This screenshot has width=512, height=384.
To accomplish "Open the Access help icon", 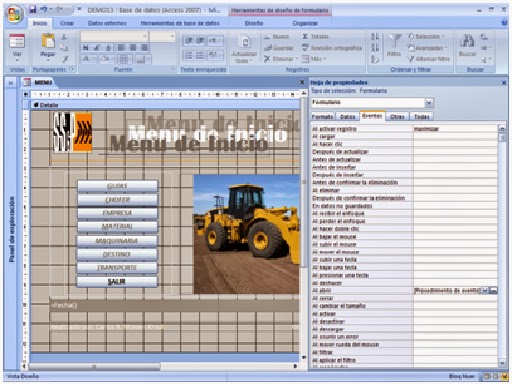I will 504,23.
